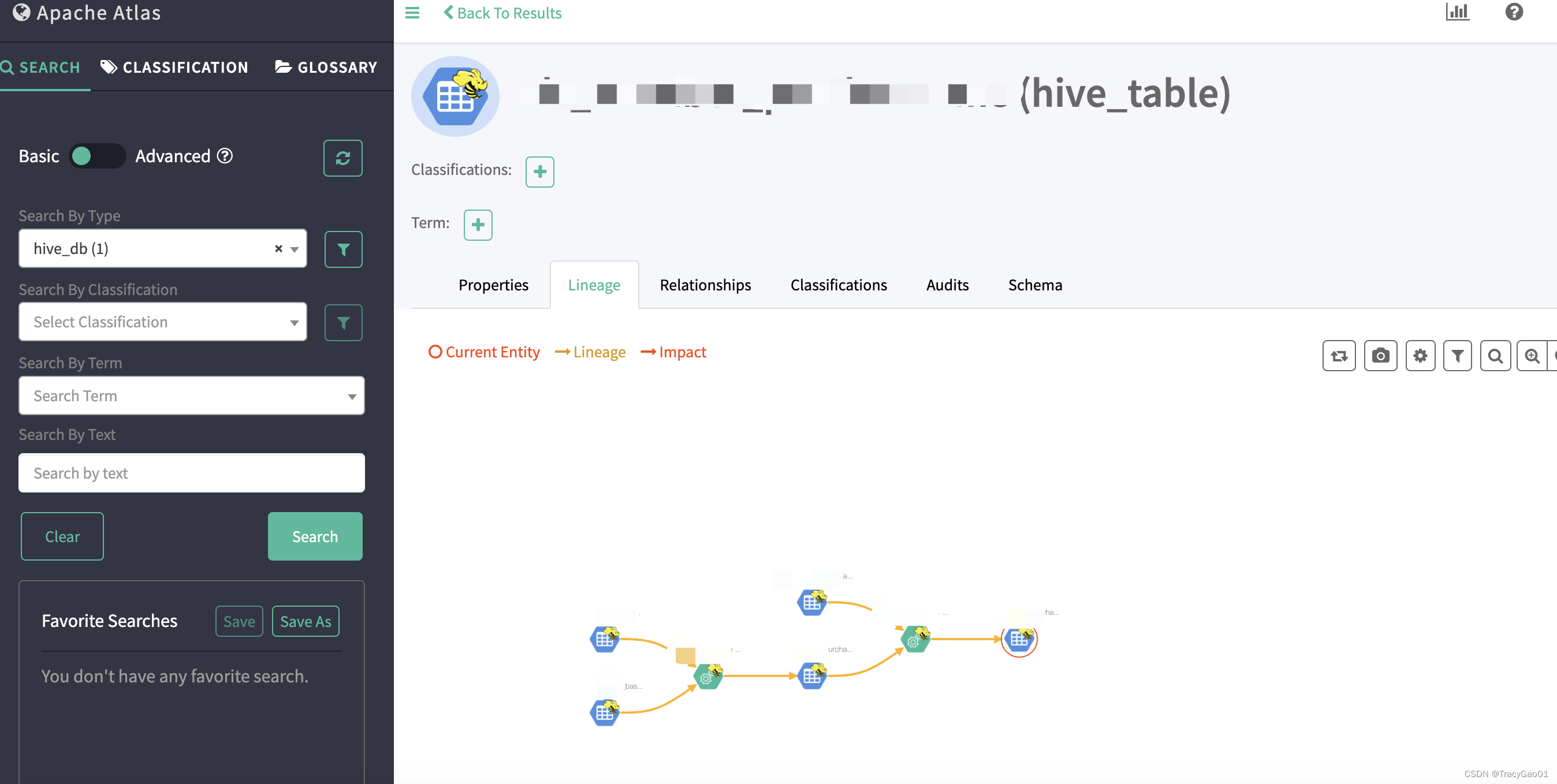
Task: Open the Glossary tab
Action: click(x=326, y=67)
